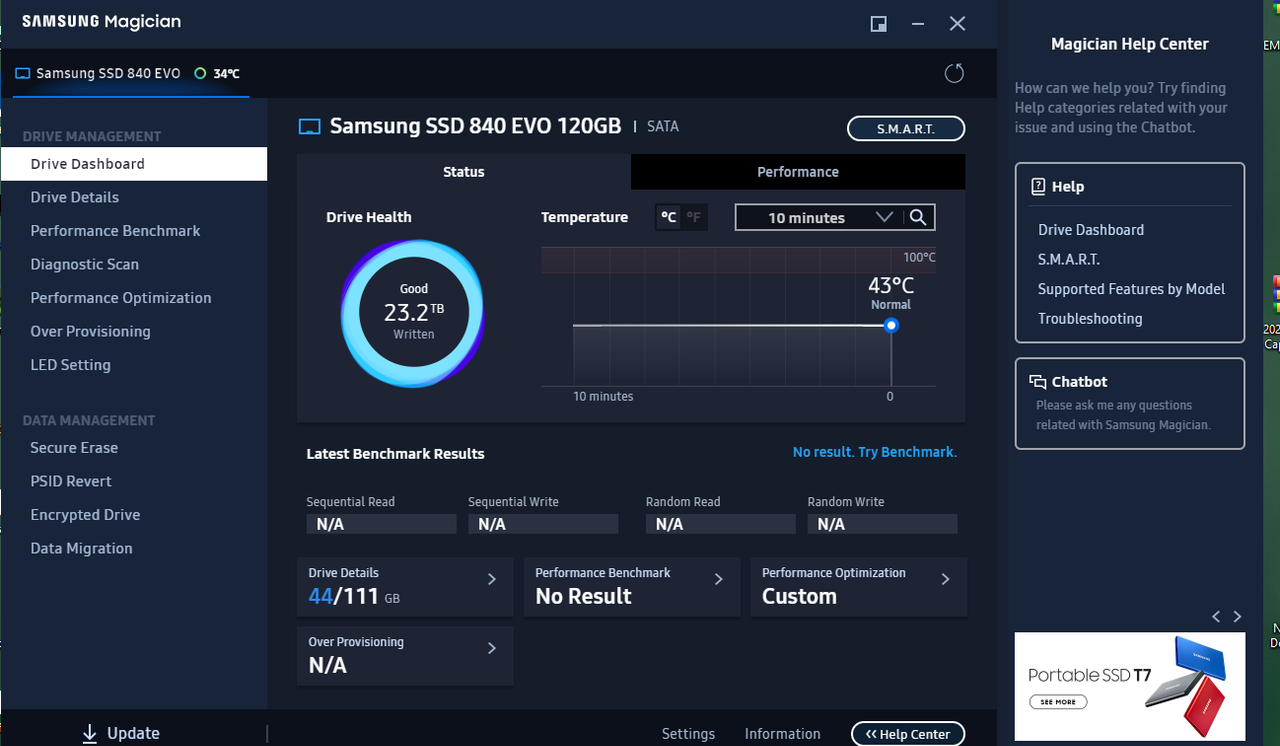This screenshot has height=746, width=1280.
Task: Open Drive Dashboard in the sidebar
Action: pos(134,164)
